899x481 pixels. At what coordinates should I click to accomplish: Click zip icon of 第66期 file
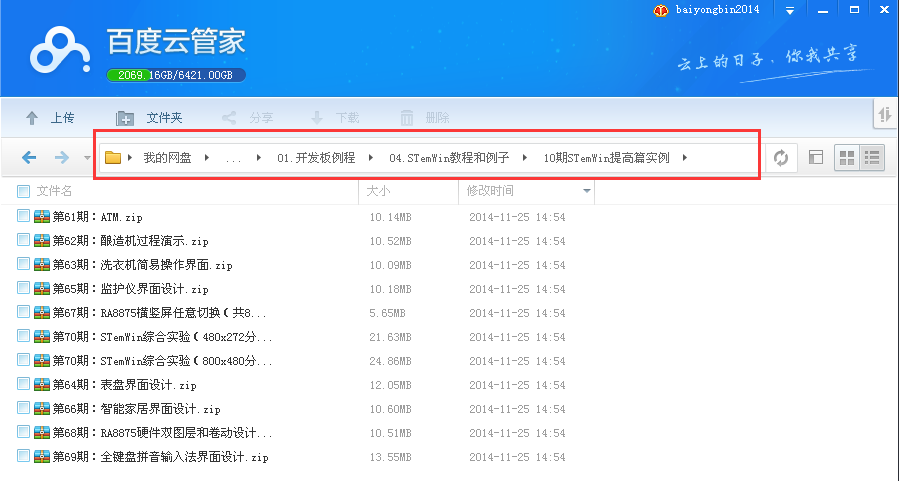click(x=42, y=409)
